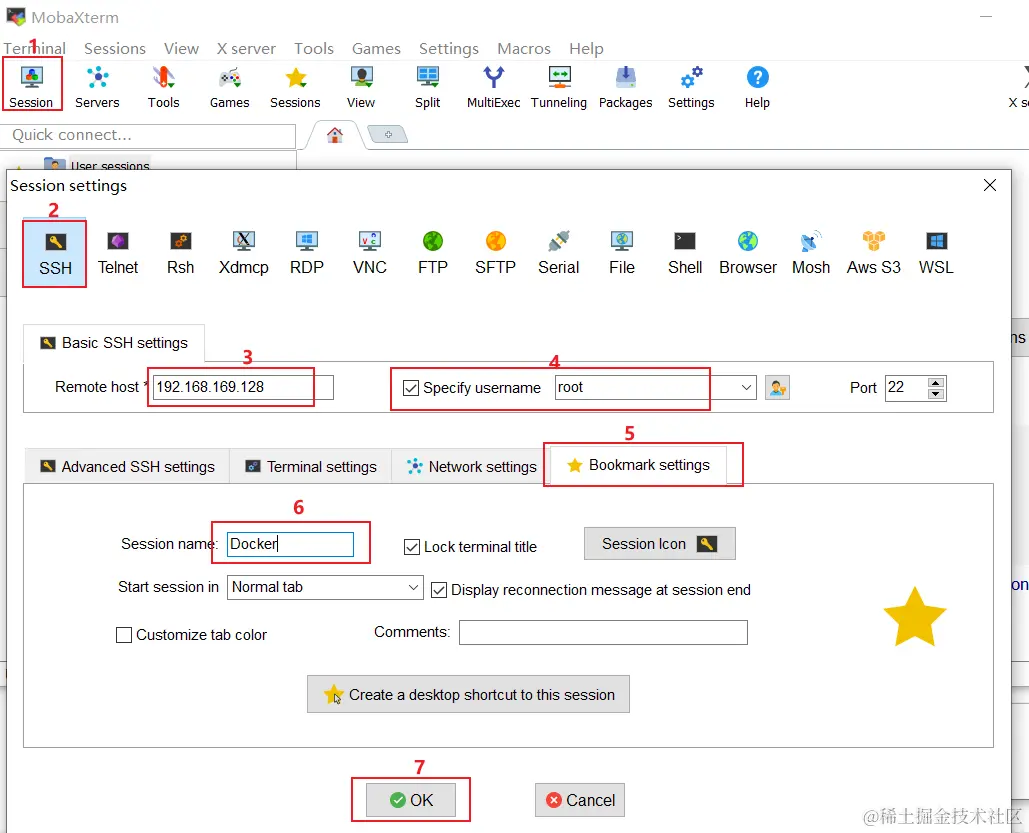Click the Games toolbar icon
This screenshot has width=1029, height=833.
[x=230, y=86]
